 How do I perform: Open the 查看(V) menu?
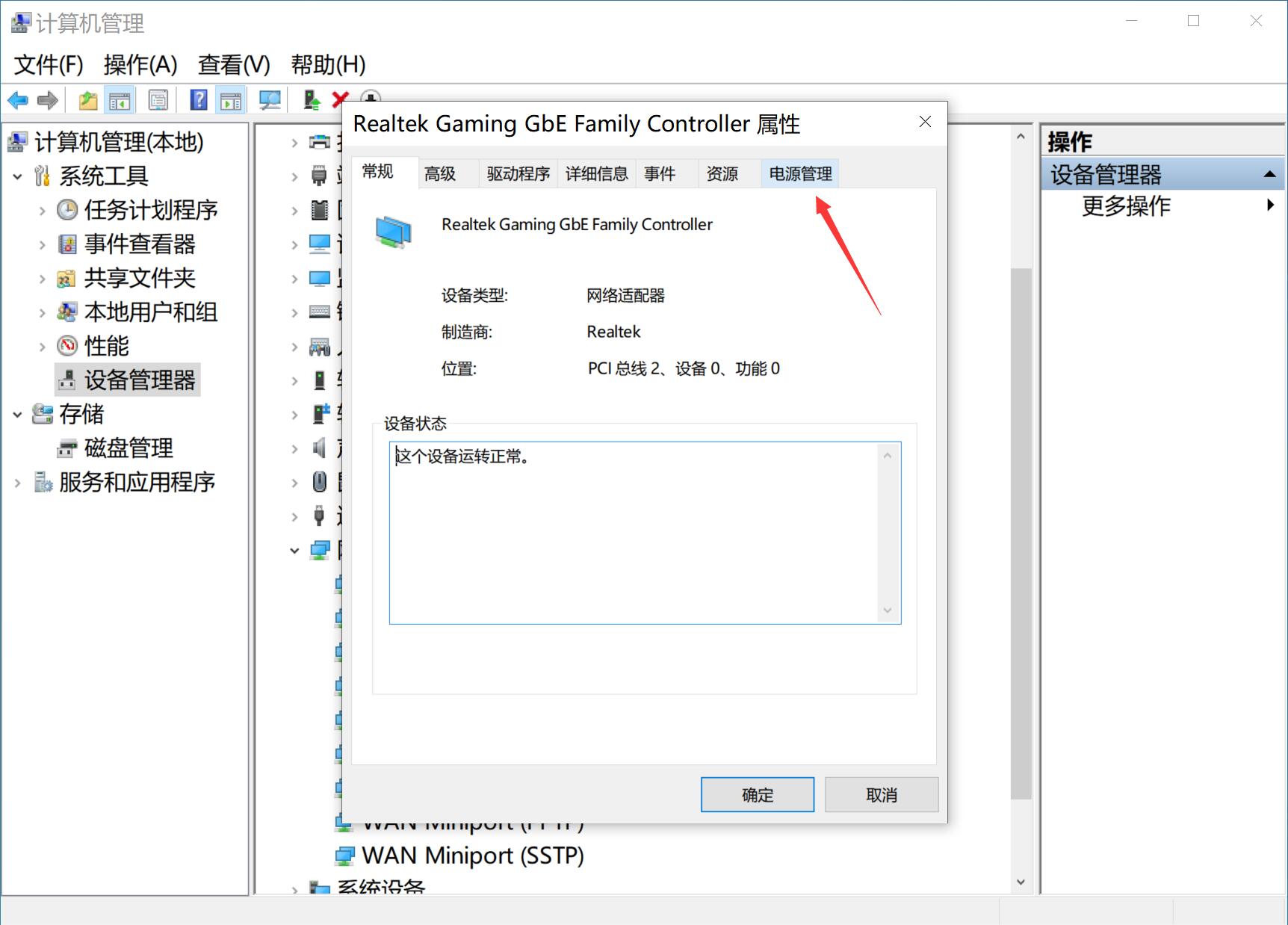click(234, 65)
